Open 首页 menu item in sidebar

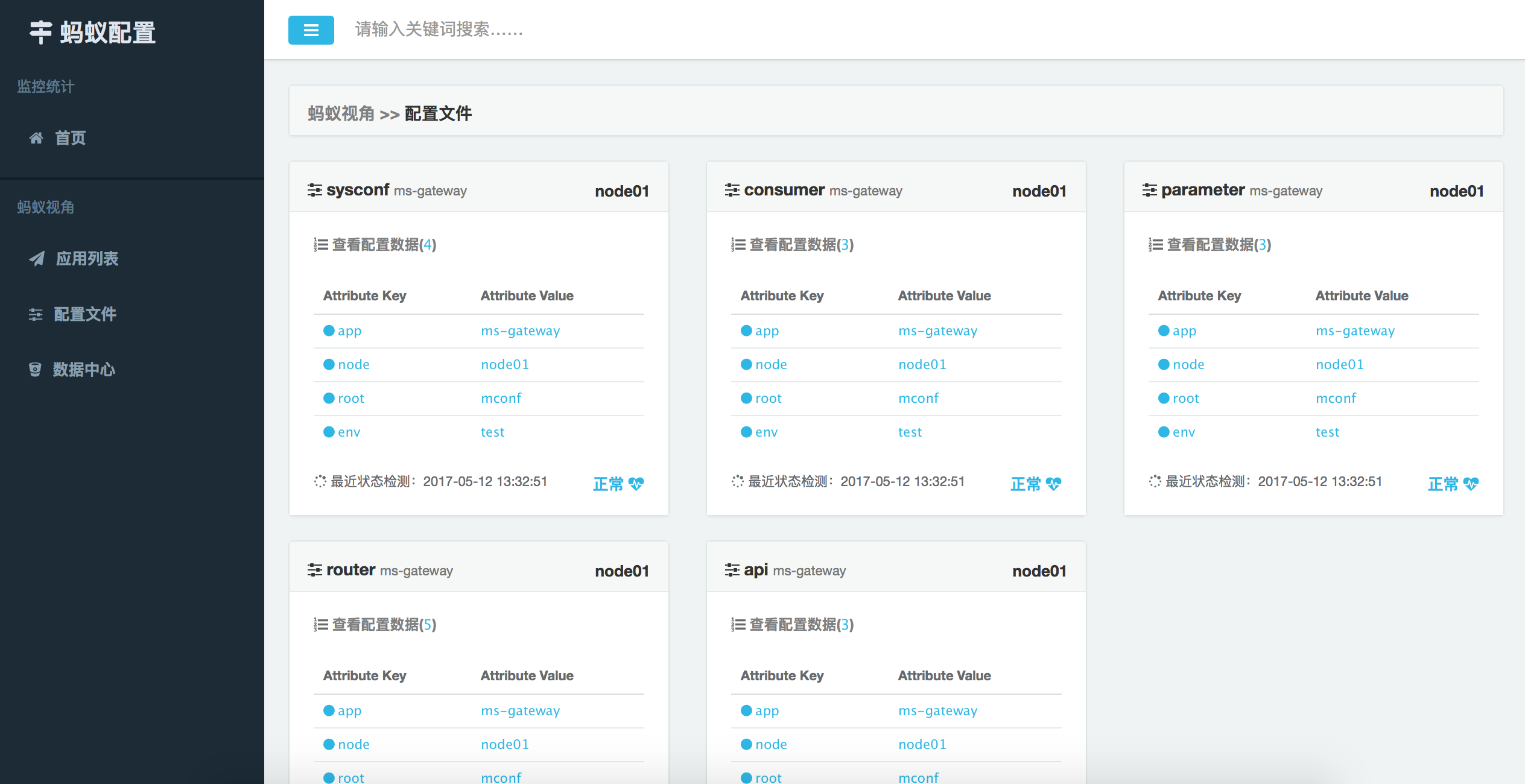(70, 138)
